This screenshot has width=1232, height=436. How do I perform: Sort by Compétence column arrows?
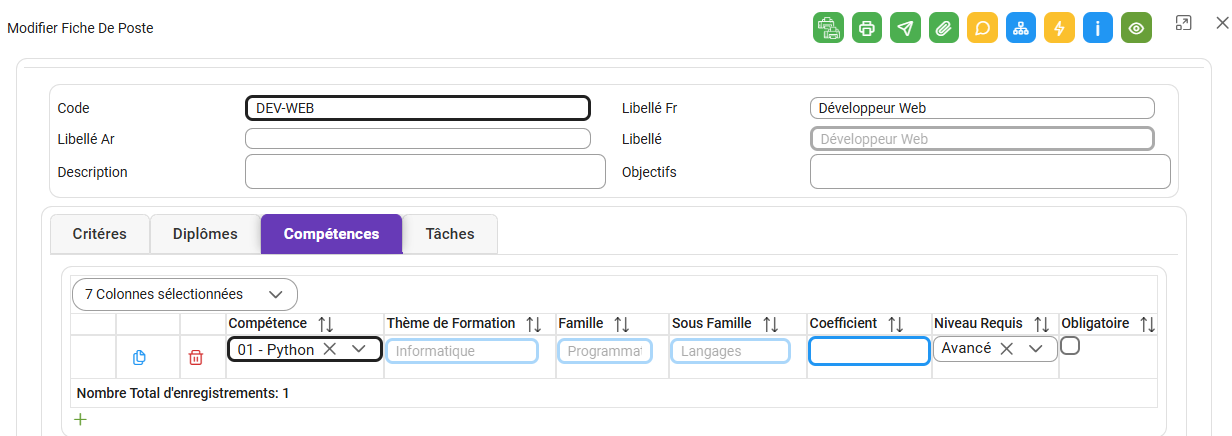tap(326, 324)
